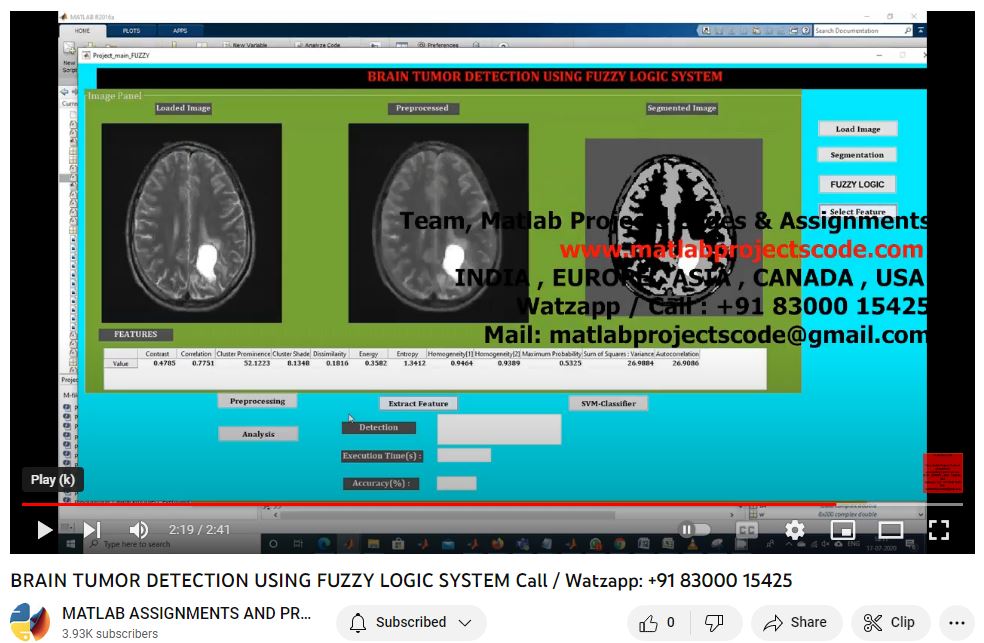The image size is (984, 643).
Task: Open the video settings gear
Action: (x=795, y=530)
